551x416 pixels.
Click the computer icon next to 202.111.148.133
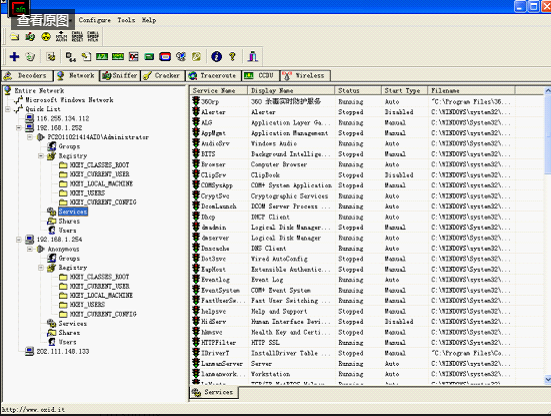pyautogui.click(x=30, y=351)
